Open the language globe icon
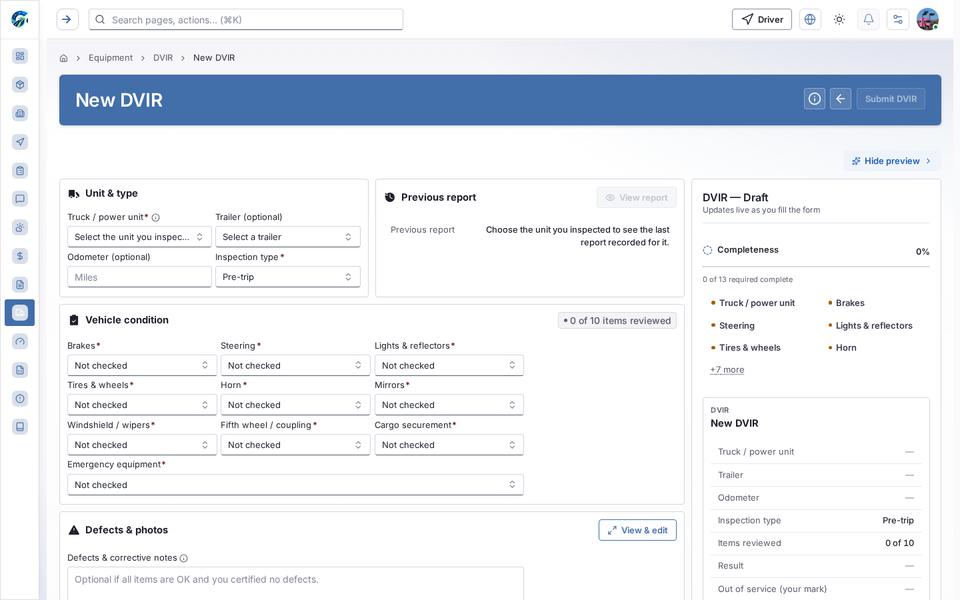This screenshot has width=960, height=600. coord(810,20)
